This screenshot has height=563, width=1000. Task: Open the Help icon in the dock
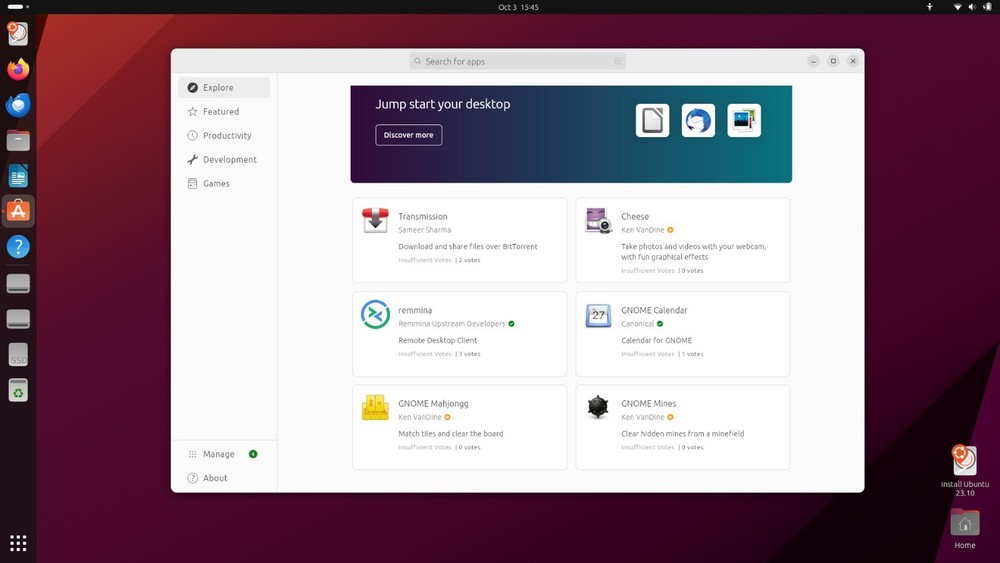18,247
